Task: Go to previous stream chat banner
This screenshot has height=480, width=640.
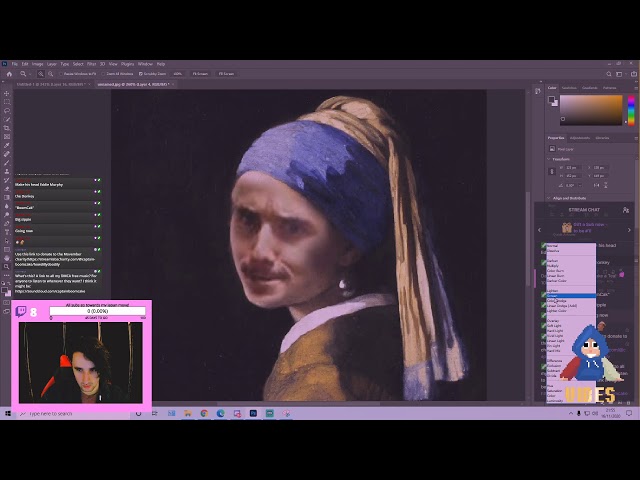Action: 540,230
